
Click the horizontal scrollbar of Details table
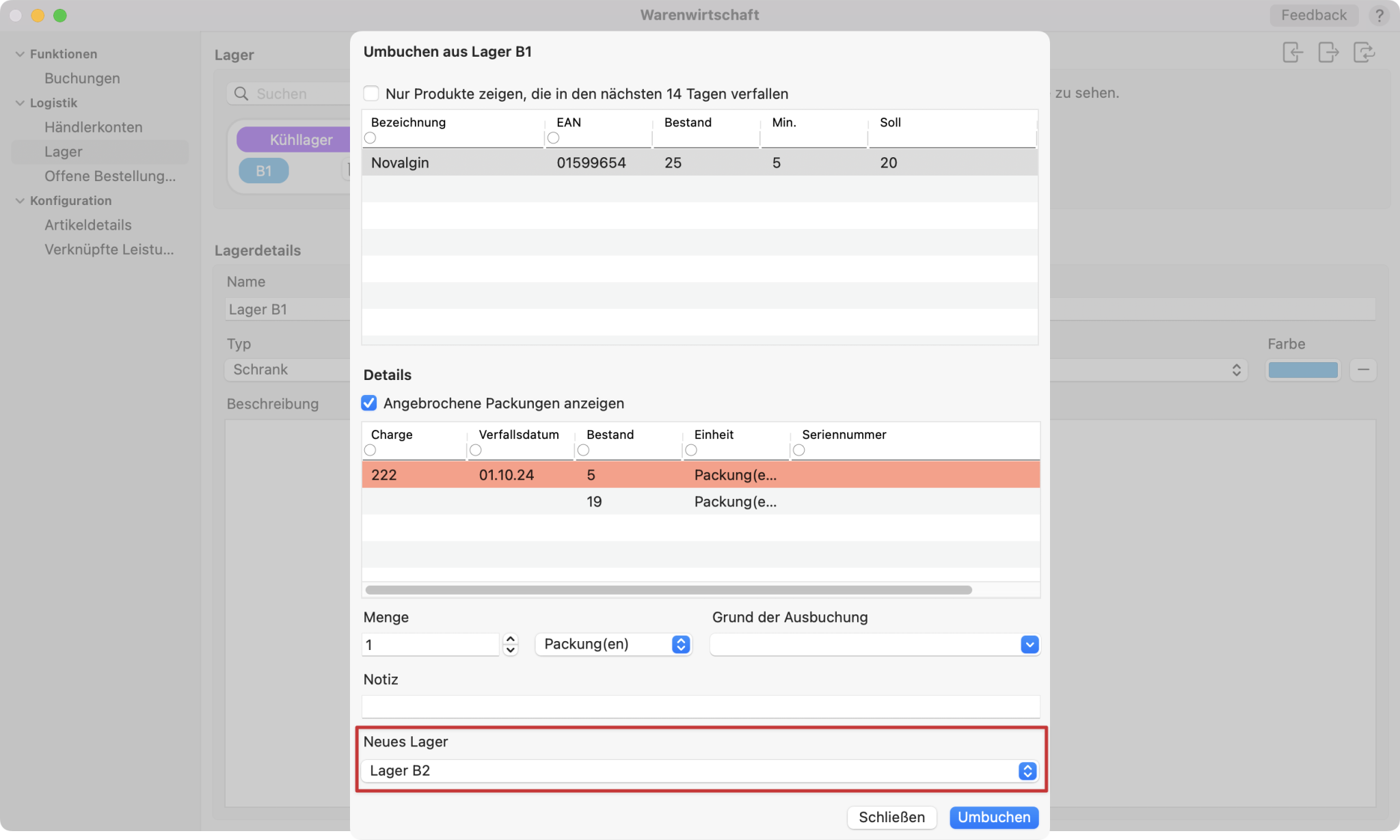(x=669, y=590)
